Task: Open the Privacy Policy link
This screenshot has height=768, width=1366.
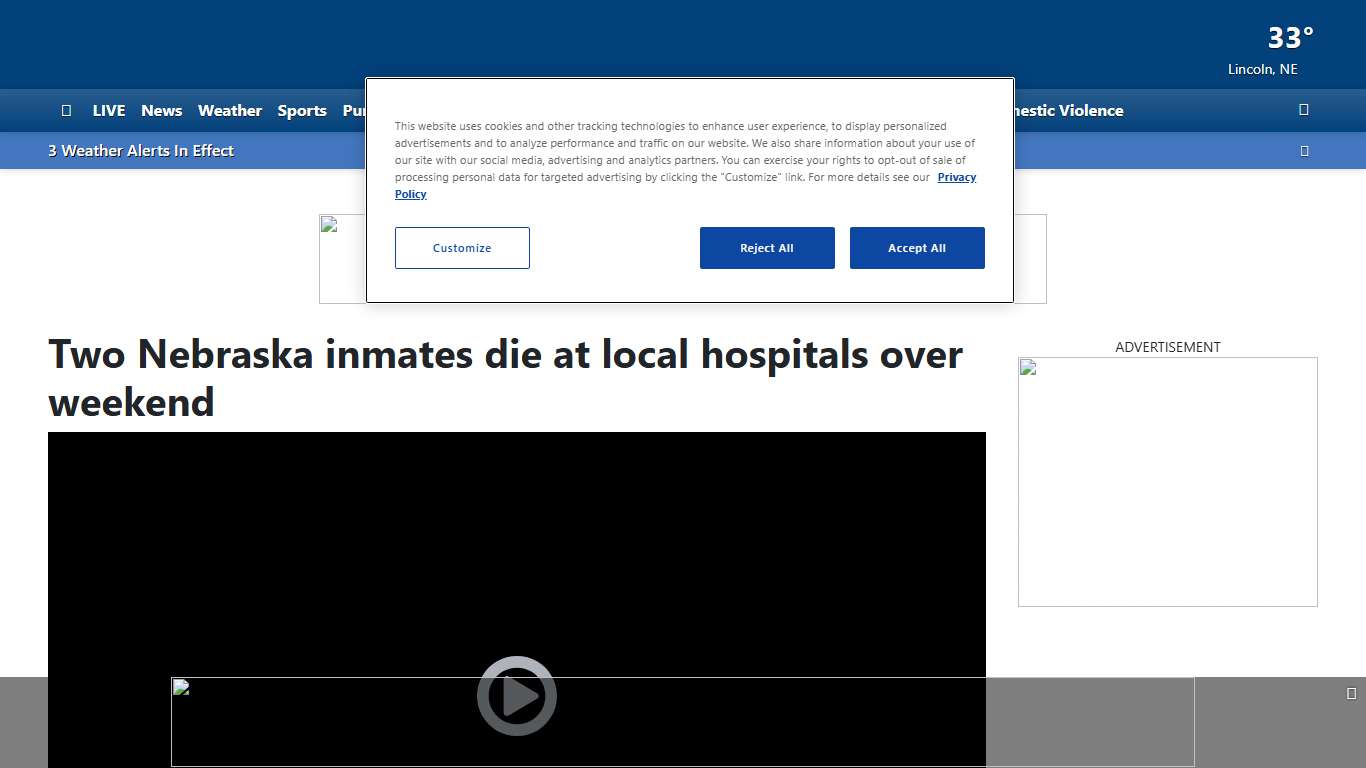Action: 956,177
